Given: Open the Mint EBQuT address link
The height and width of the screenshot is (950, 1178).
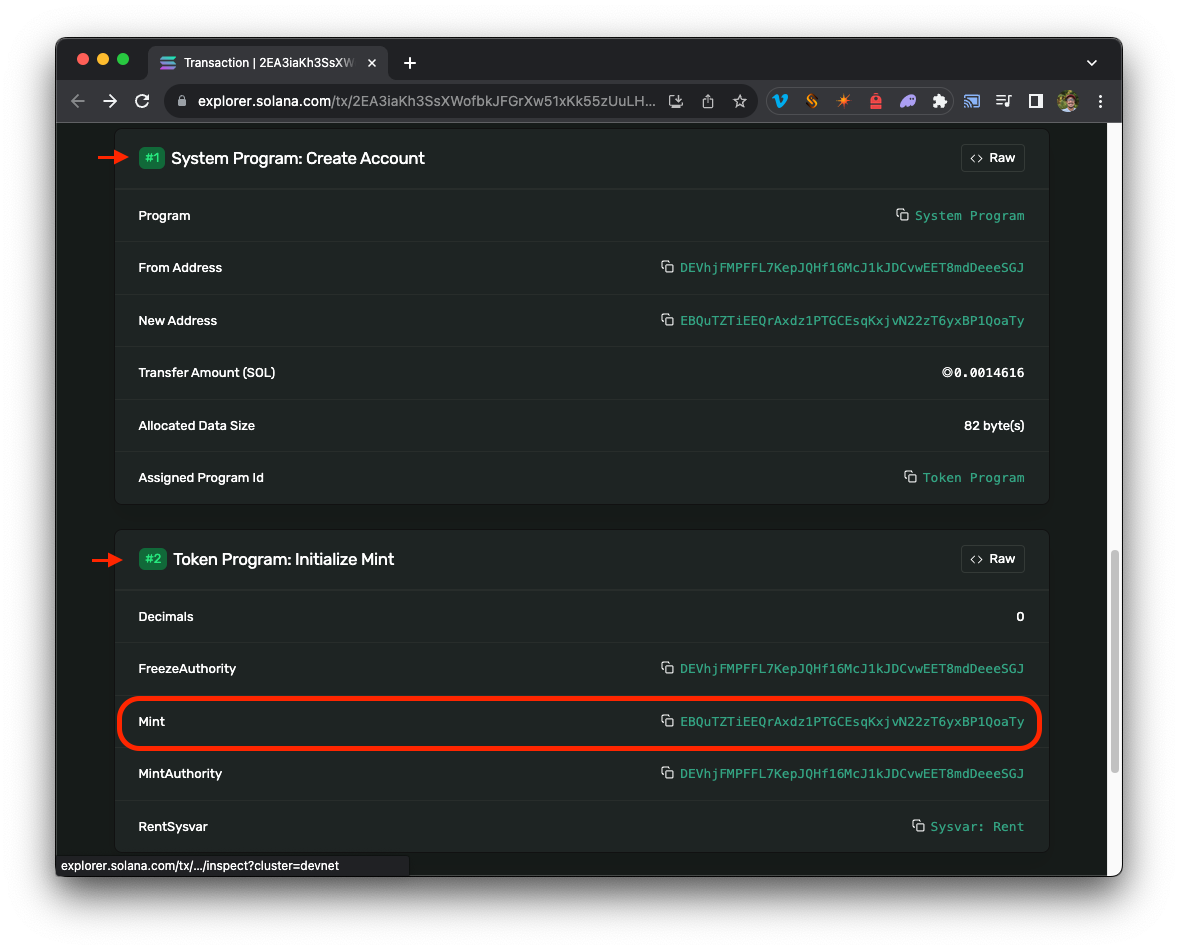Looking at the screenshot, I should [852, 722].
